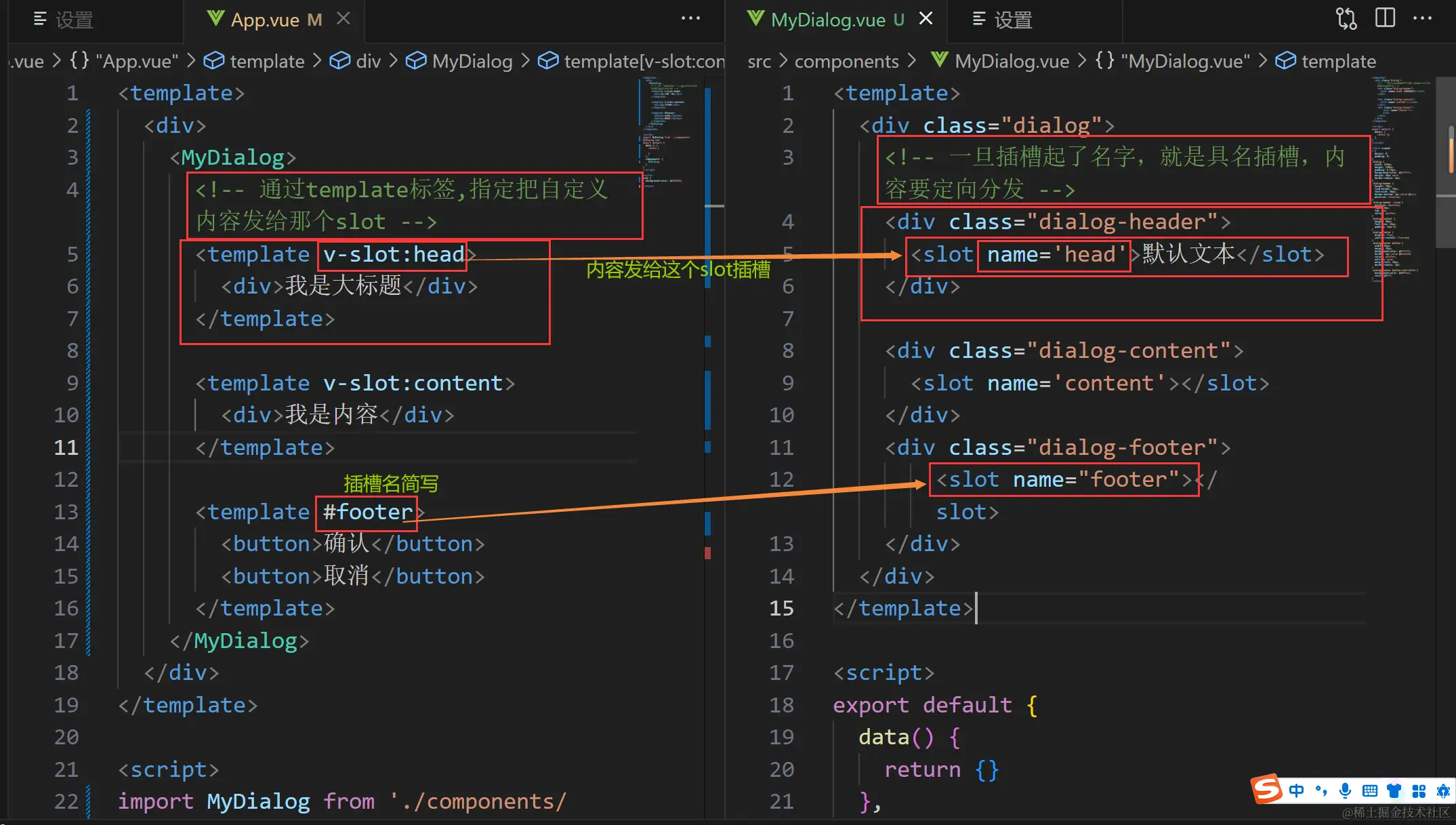Click the closing </MyDialog> tag on line 17

pos(239,641)
